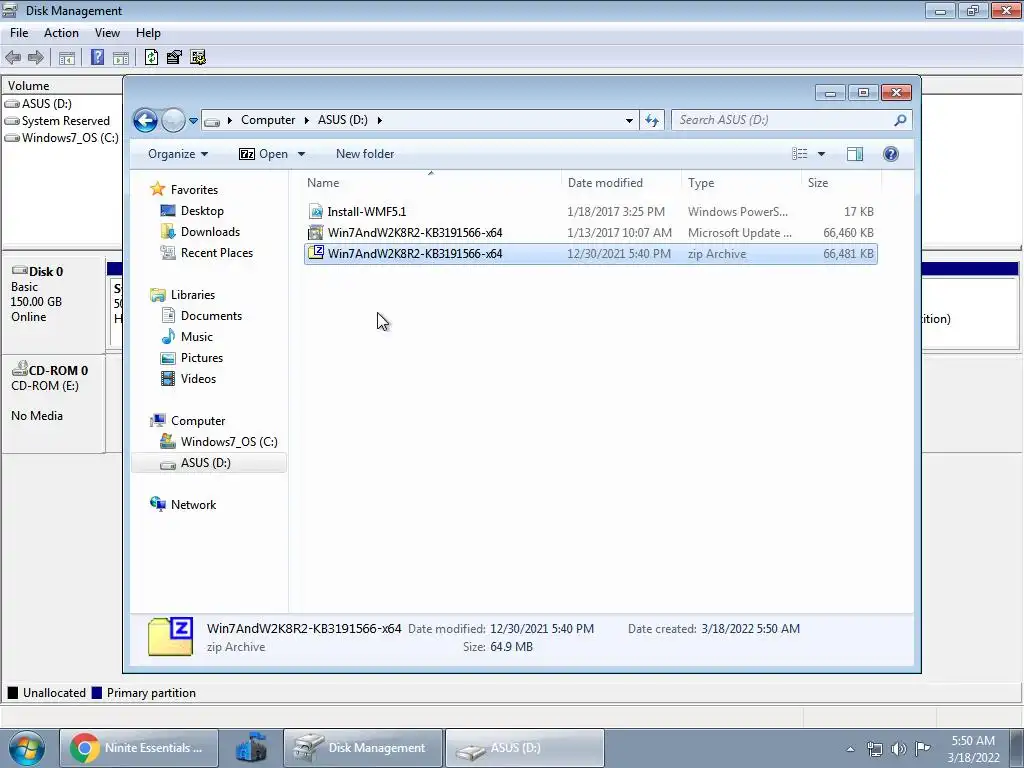
Task: Click the Windows Start button
Action: pyautogui.click(x=26, y=748)
